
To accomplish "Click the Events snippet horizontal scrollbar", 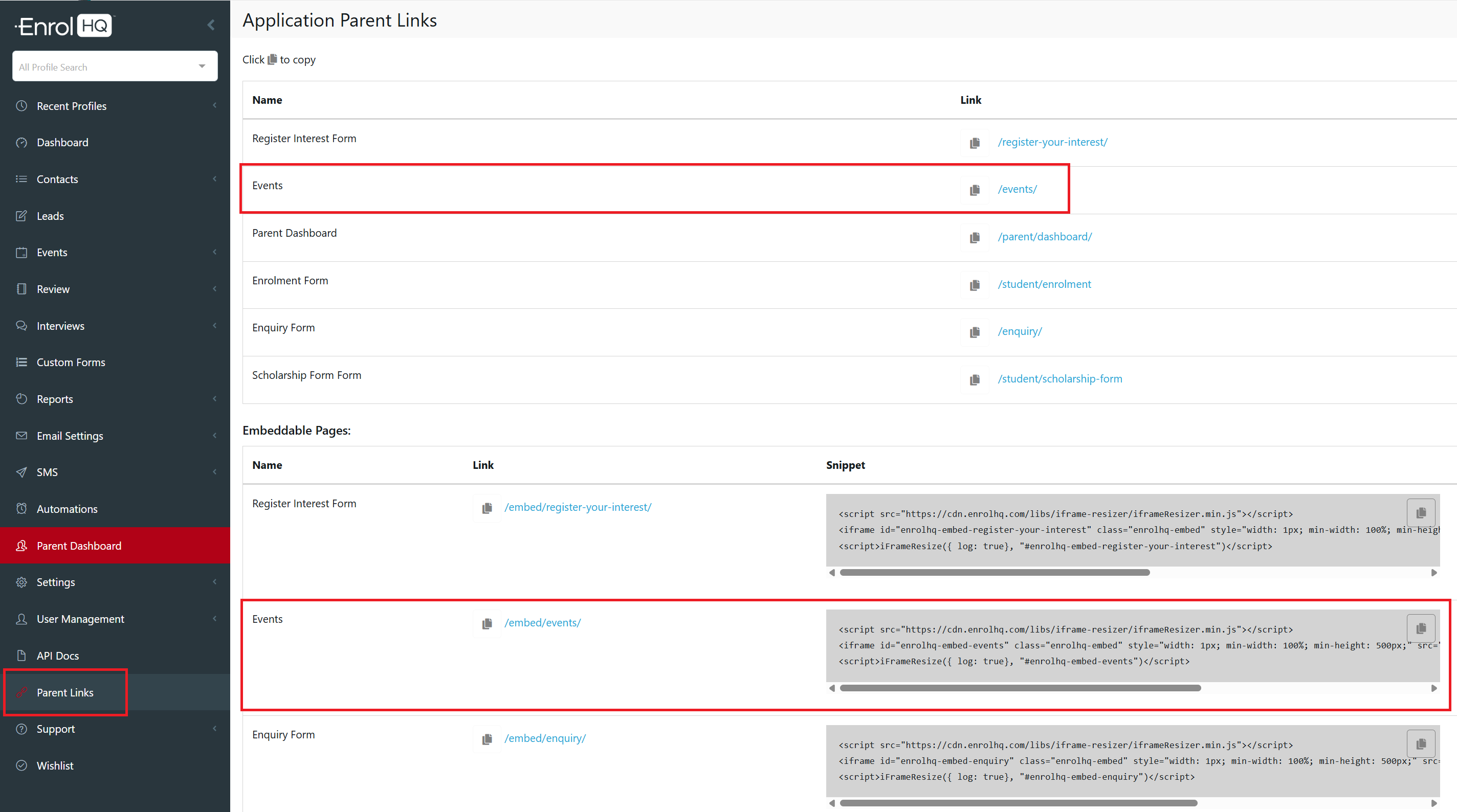I will (x=1020, y=688).
